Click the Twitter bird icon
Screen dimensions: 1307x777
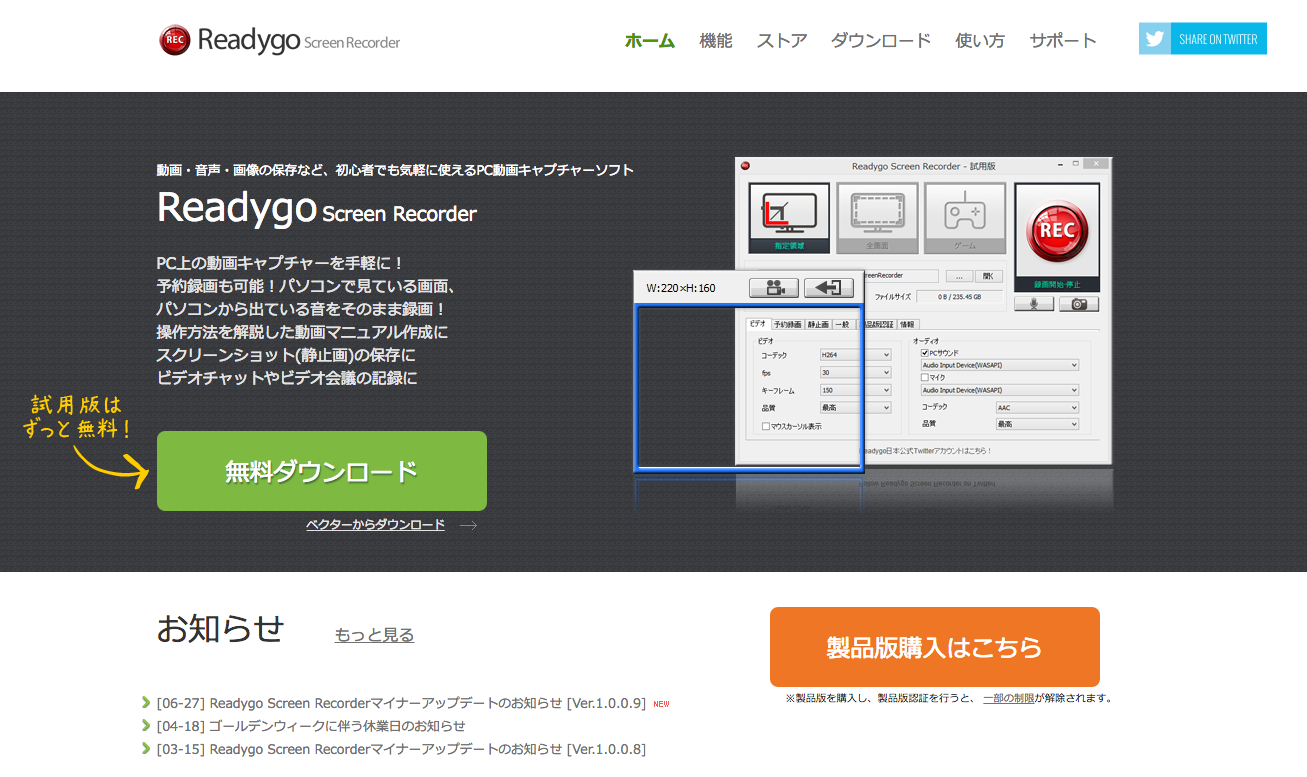1155,39
